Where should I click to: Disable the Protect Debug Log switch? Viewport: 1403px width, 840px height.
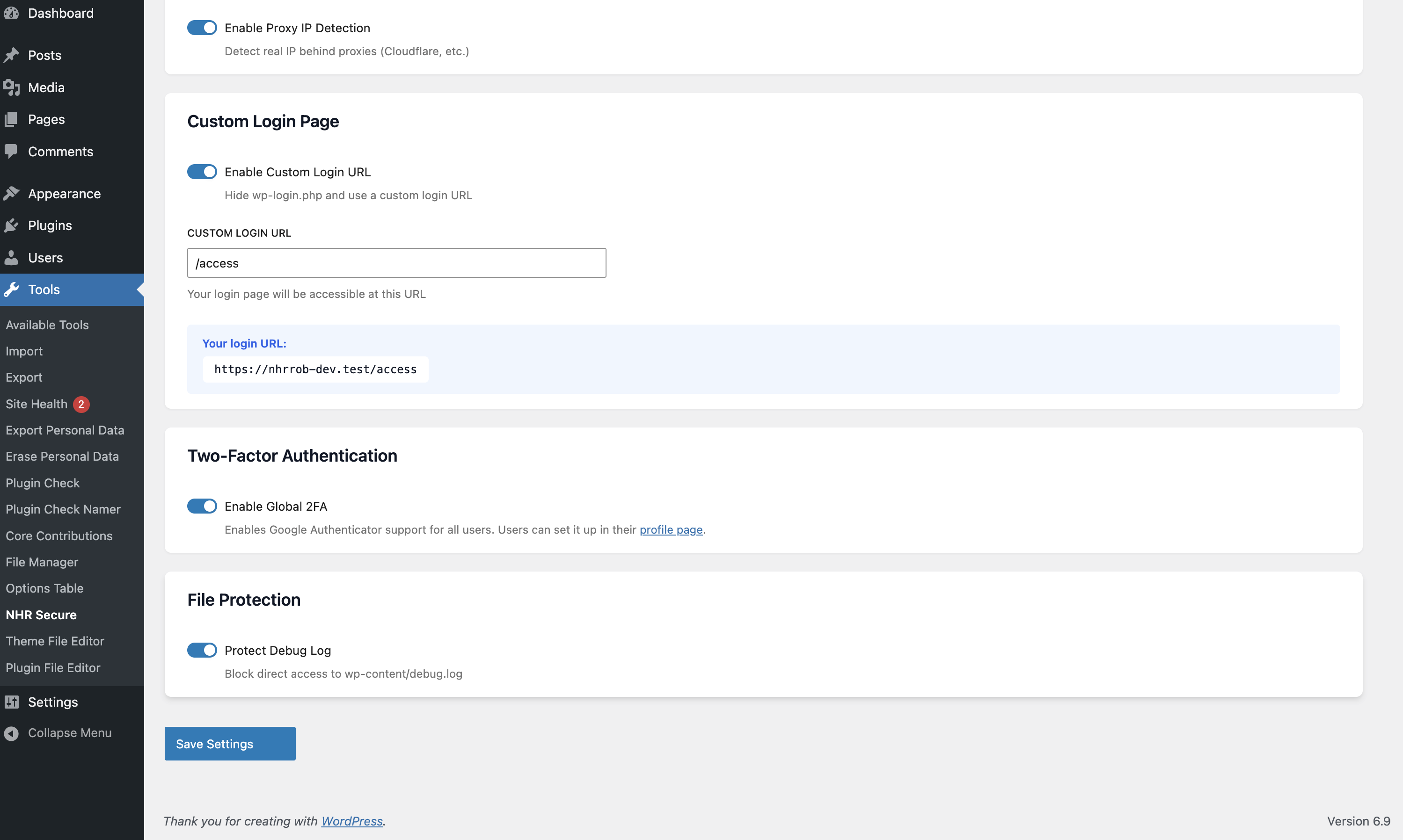point(202,650)
